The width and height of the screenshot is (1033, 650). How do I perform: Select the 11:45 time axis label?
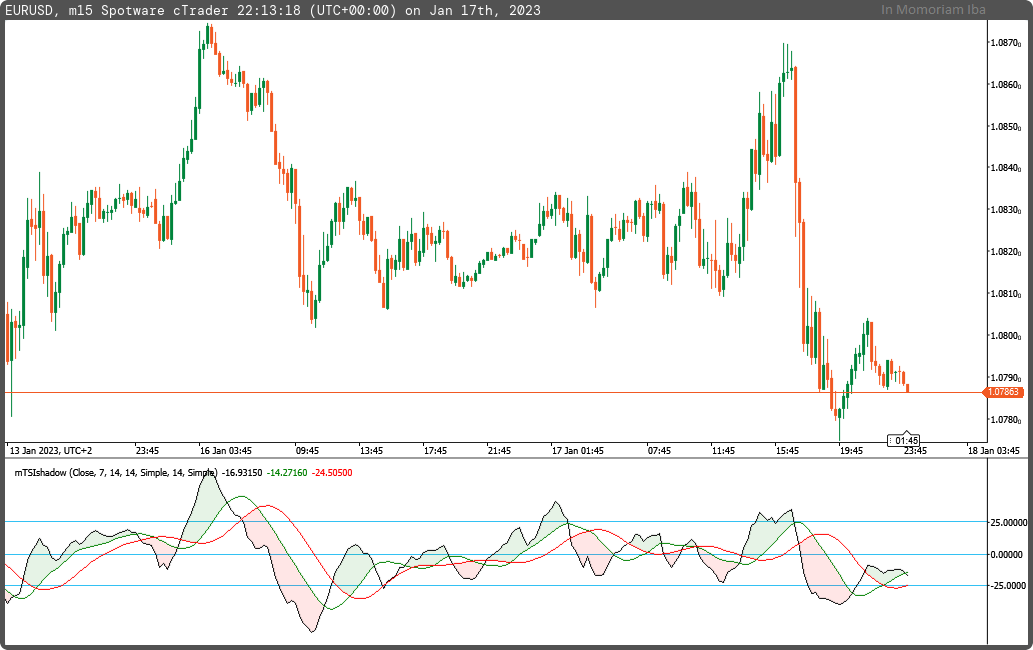[723, 451]
